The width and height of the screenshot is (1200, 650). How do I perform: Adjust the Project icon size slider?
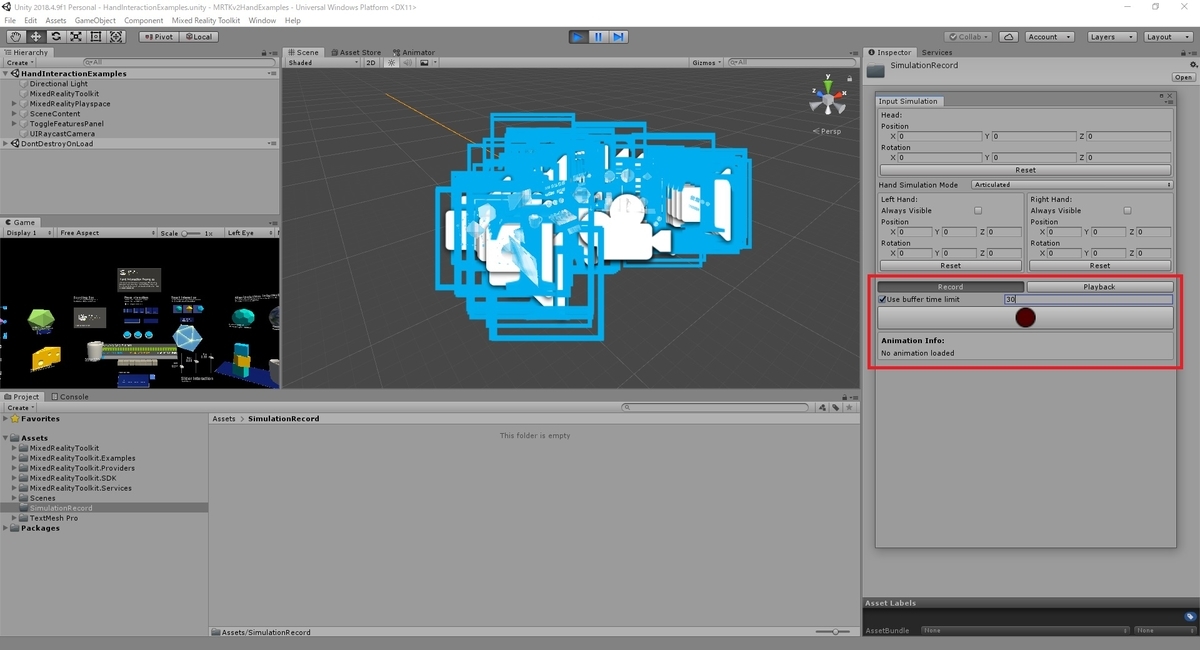point(833,632)
